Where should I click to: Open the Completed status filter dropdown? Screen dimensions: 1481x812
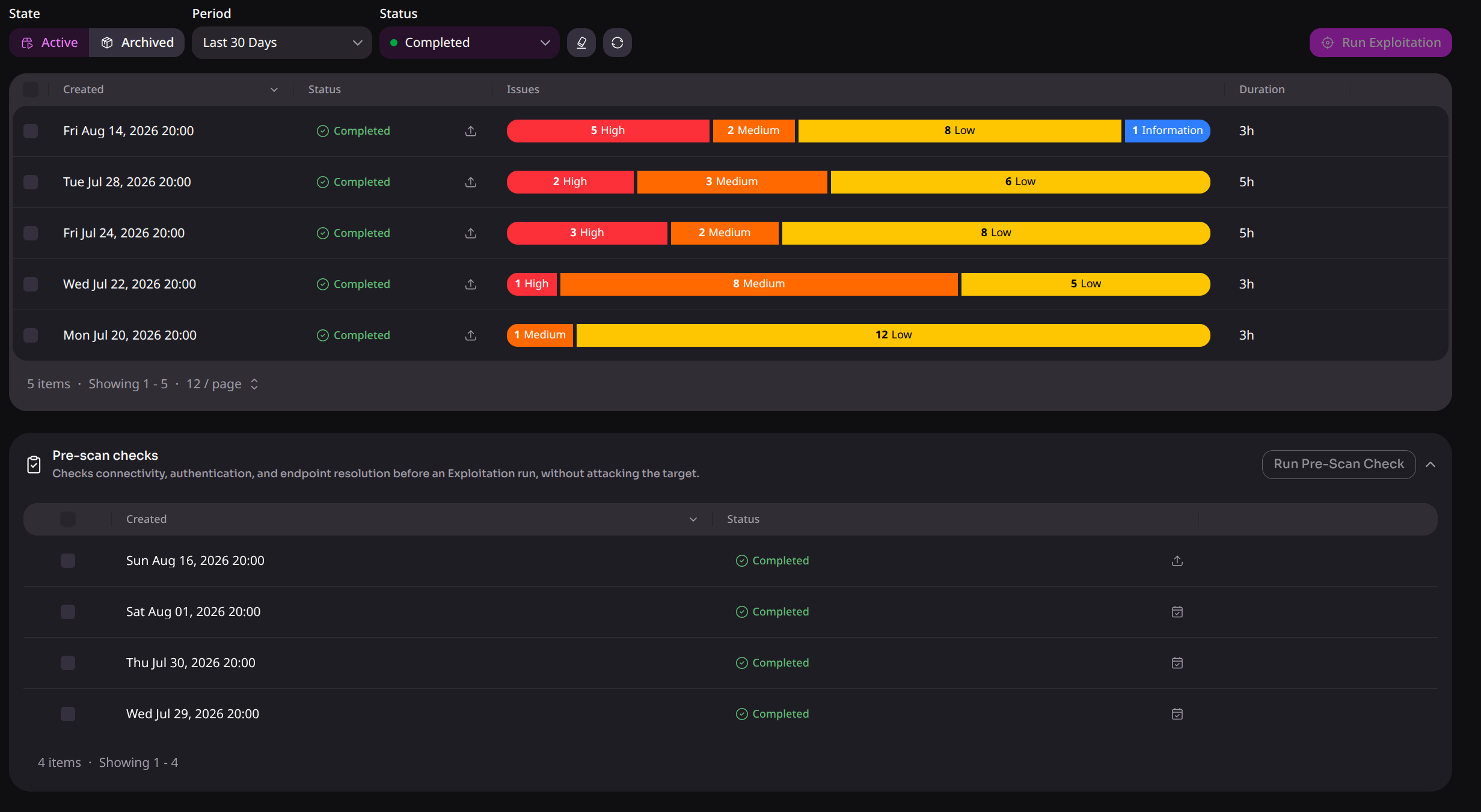[x=470, y=43]
